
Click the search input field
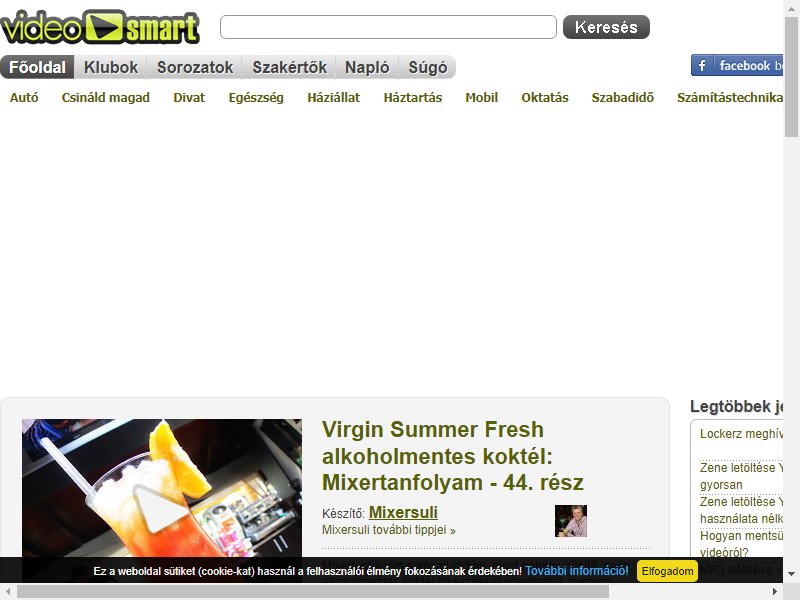pyautogui.click(x=388, y=27)
